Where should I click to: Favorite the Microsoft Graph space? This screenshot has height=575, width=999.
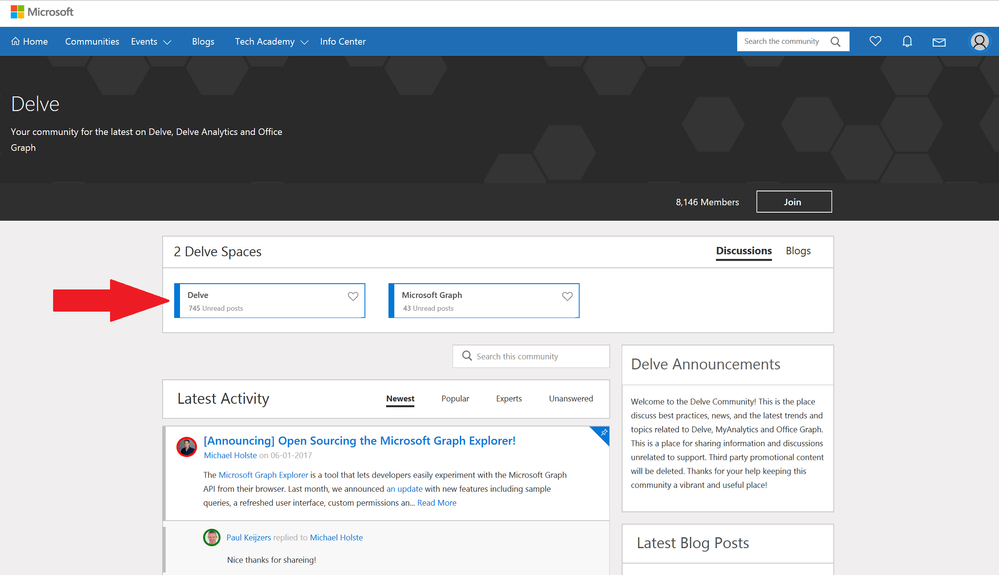[567, 296]
